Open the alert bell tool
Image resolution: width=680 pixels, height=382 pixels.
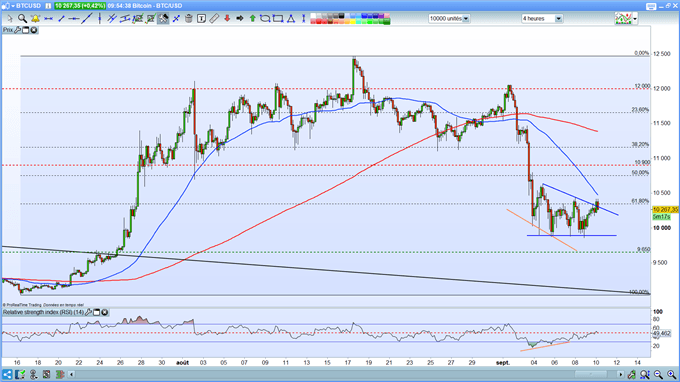pyautogui.click(x=35, y=18)
